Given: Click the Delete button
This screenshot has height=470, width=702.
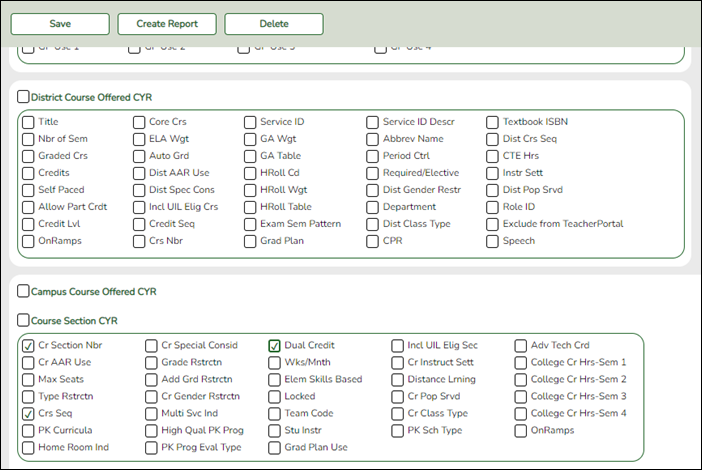Looking at the screenshot, I should [273, 24].
